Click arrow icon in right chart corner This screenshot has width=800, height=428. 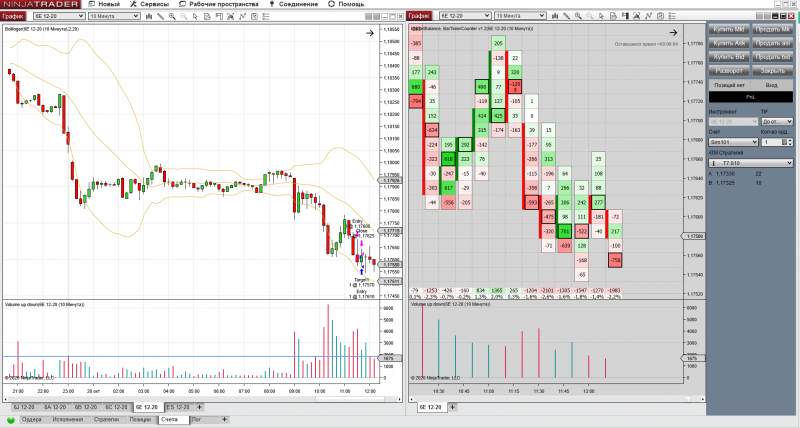click(673, 33)
